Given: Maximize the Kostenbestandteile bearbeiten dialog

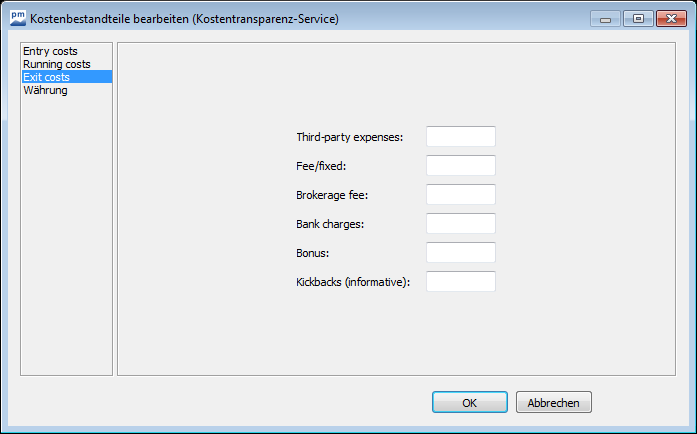Looking at the screenshot, I should pos(636,19).
